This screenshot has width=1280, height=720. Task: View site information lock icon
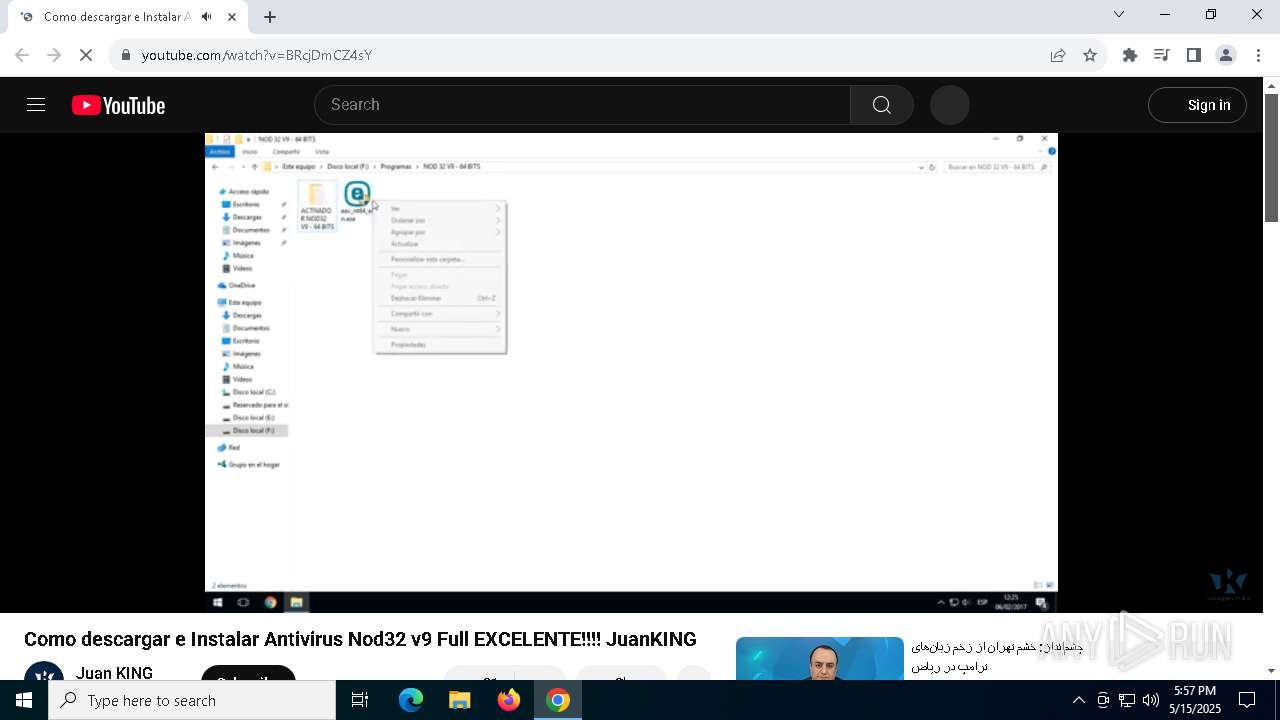pos(126,55)
